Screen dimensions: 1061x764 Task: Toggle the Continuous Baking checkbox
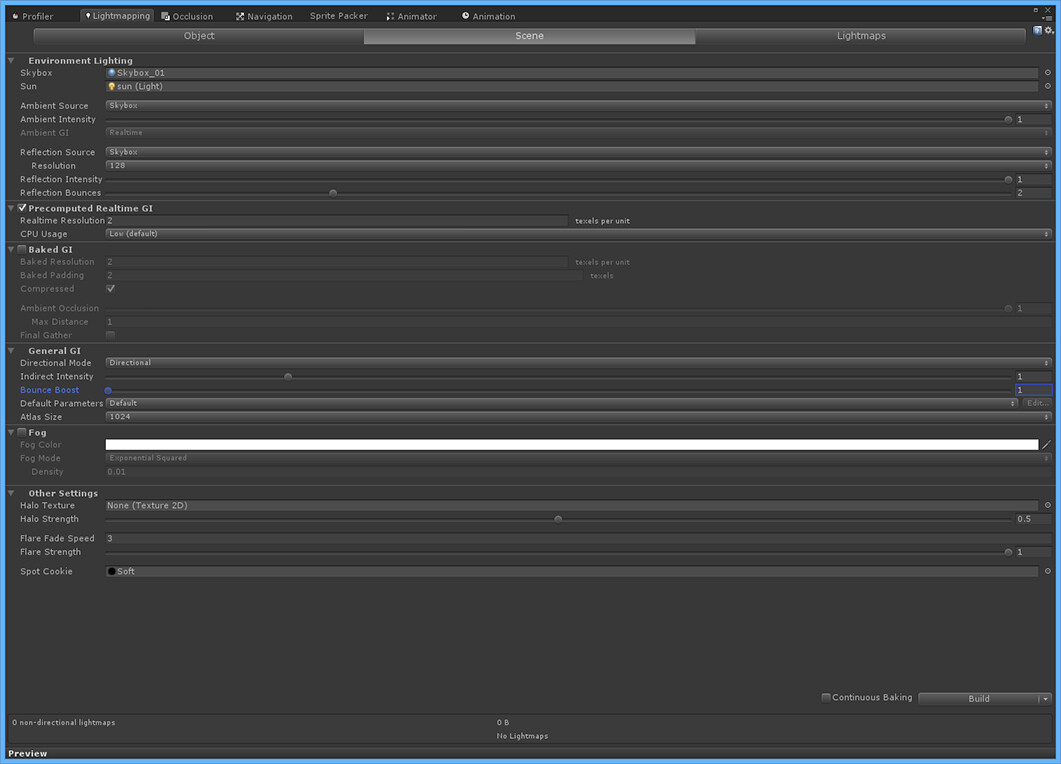(826, 697)
